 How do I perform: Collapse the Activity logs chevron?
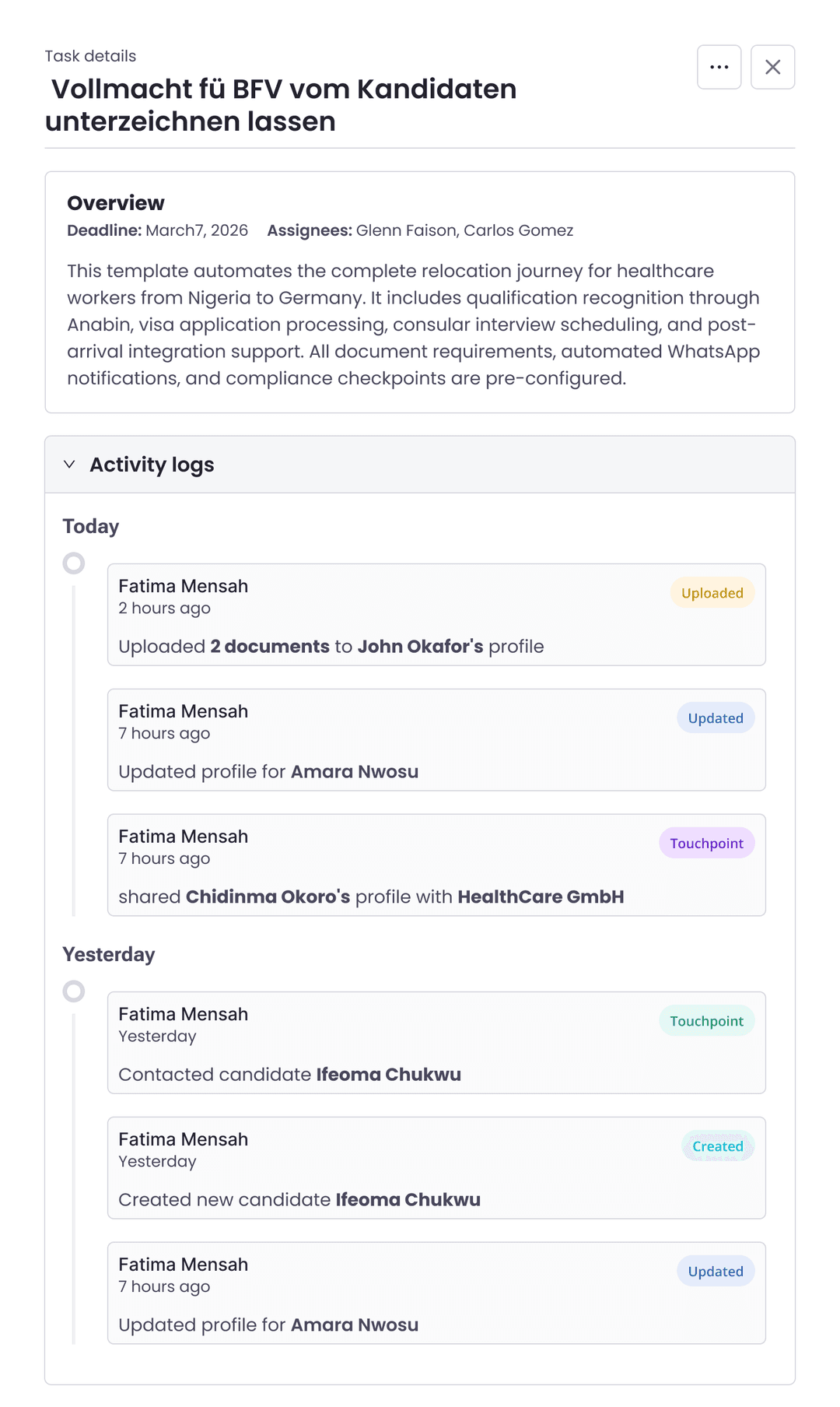point(69,465)
